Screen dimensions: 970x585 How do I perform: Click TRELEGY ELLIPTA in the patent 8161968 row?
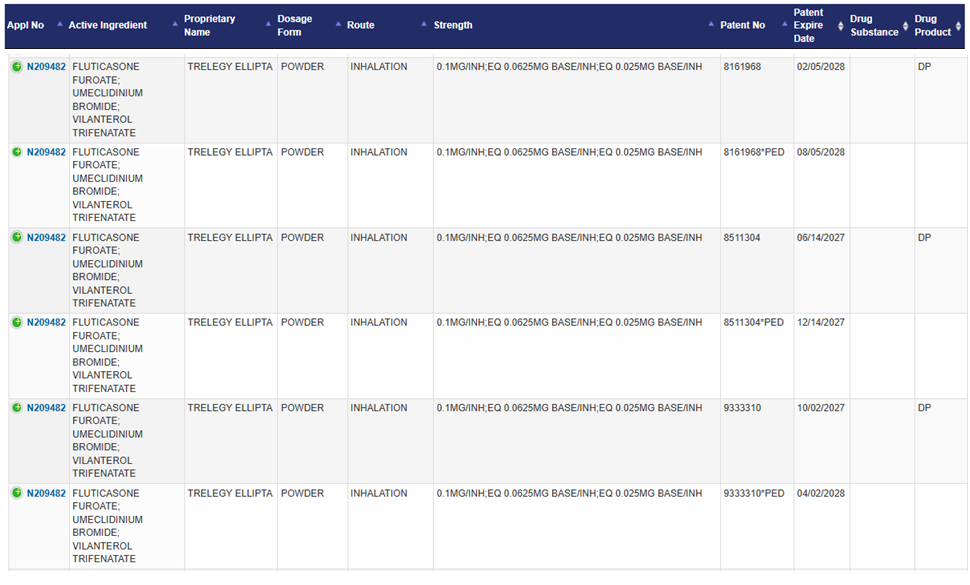(230, 67)
